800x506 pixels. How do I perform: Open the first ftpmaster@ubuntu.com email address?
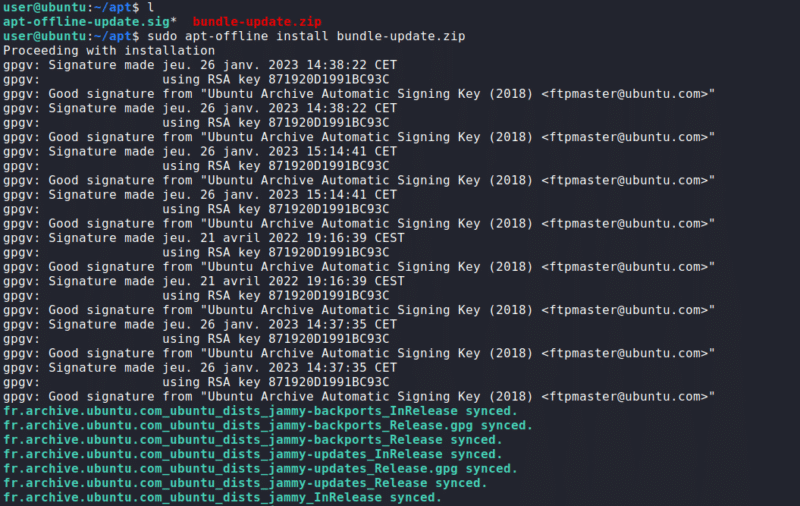(628, 94)
